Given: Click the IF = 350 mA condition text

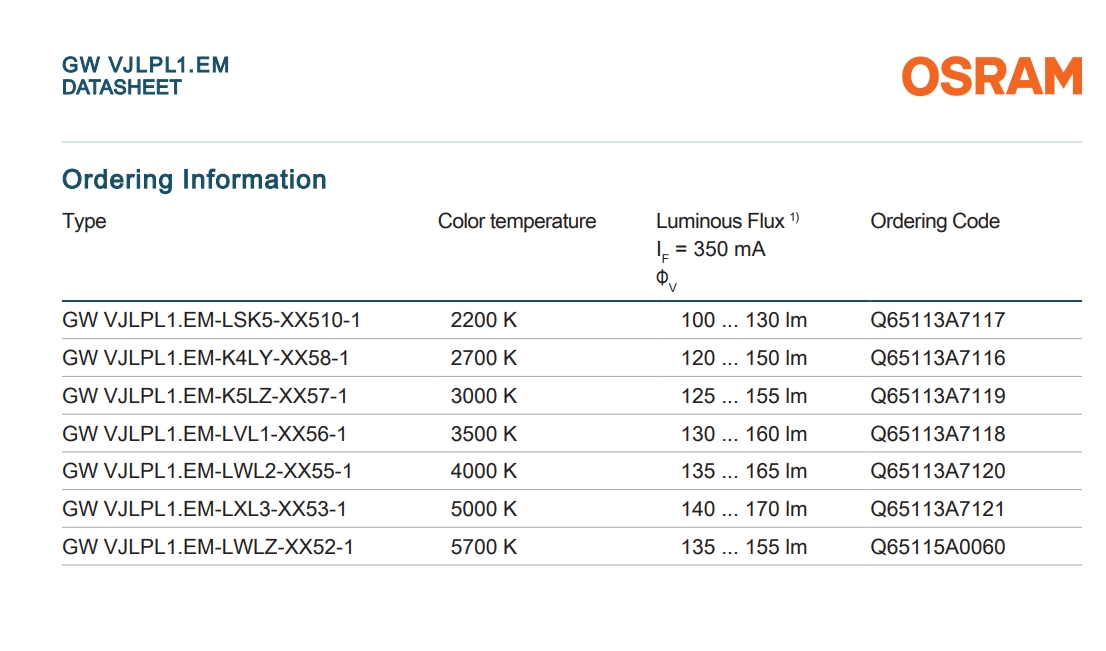Looking at the screenshot, I should point(710,250).
